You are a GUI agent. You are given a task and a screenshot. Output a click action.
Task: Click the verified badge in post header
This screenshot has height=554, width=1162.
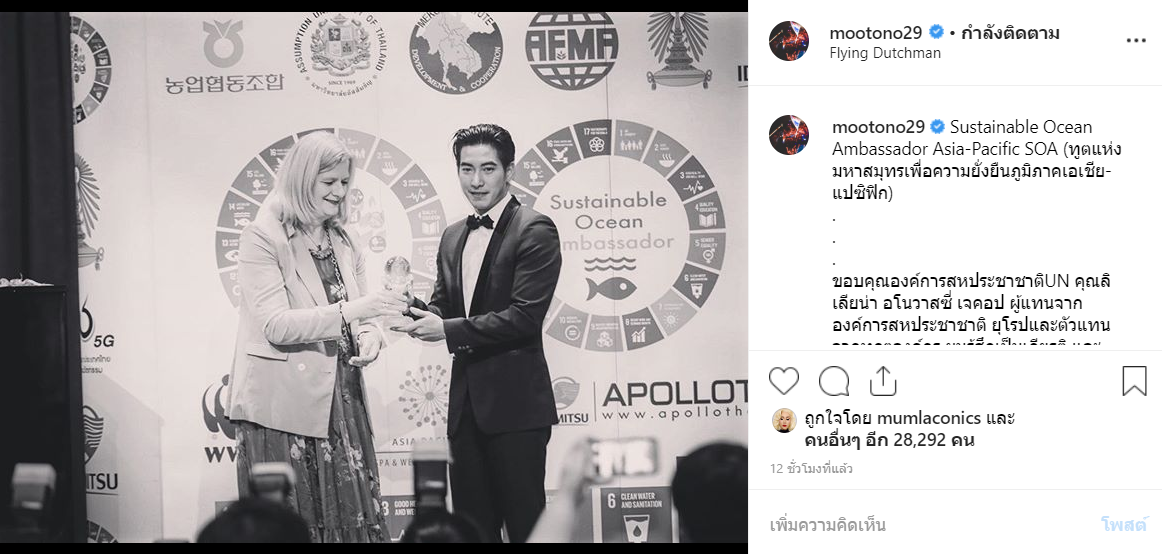click(x=936, y=33)
